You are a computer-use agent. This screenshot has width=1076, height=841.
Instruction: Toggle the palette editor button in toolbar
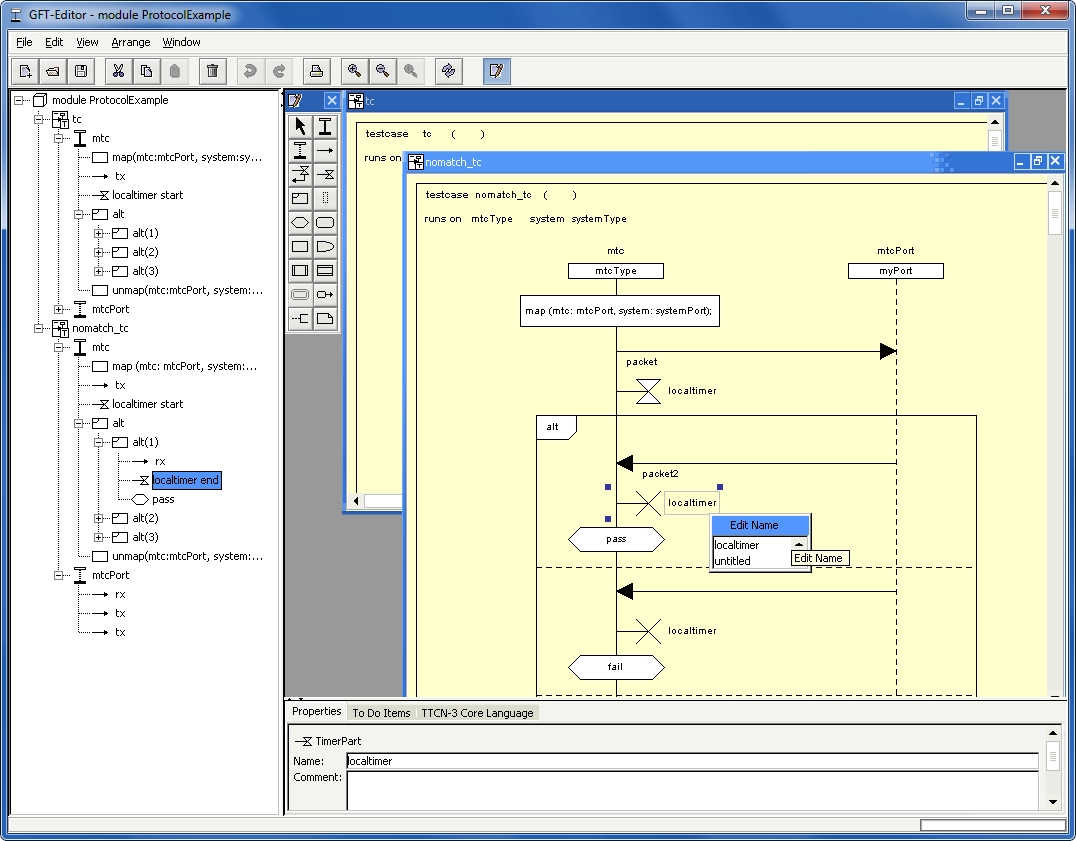coord(496,71)
